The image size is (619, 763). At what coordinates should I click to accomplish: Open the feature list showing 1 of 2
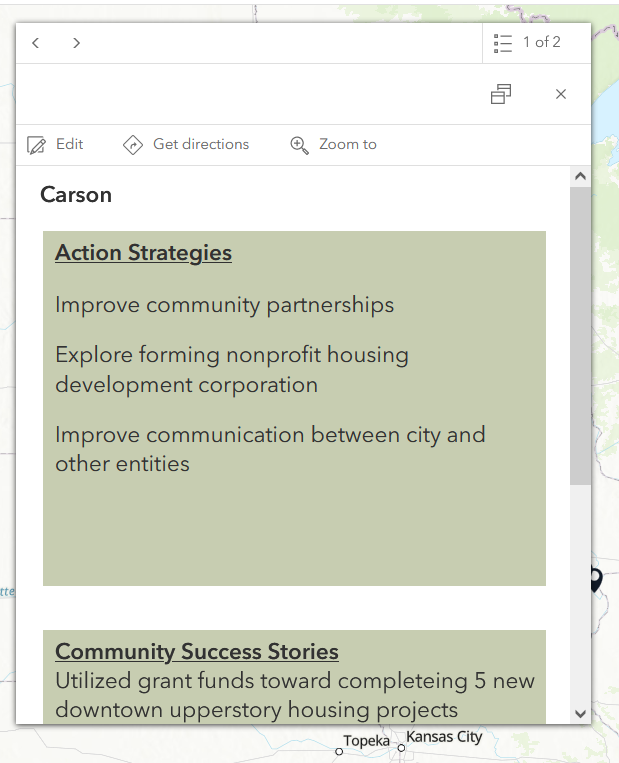click(527, 43)
